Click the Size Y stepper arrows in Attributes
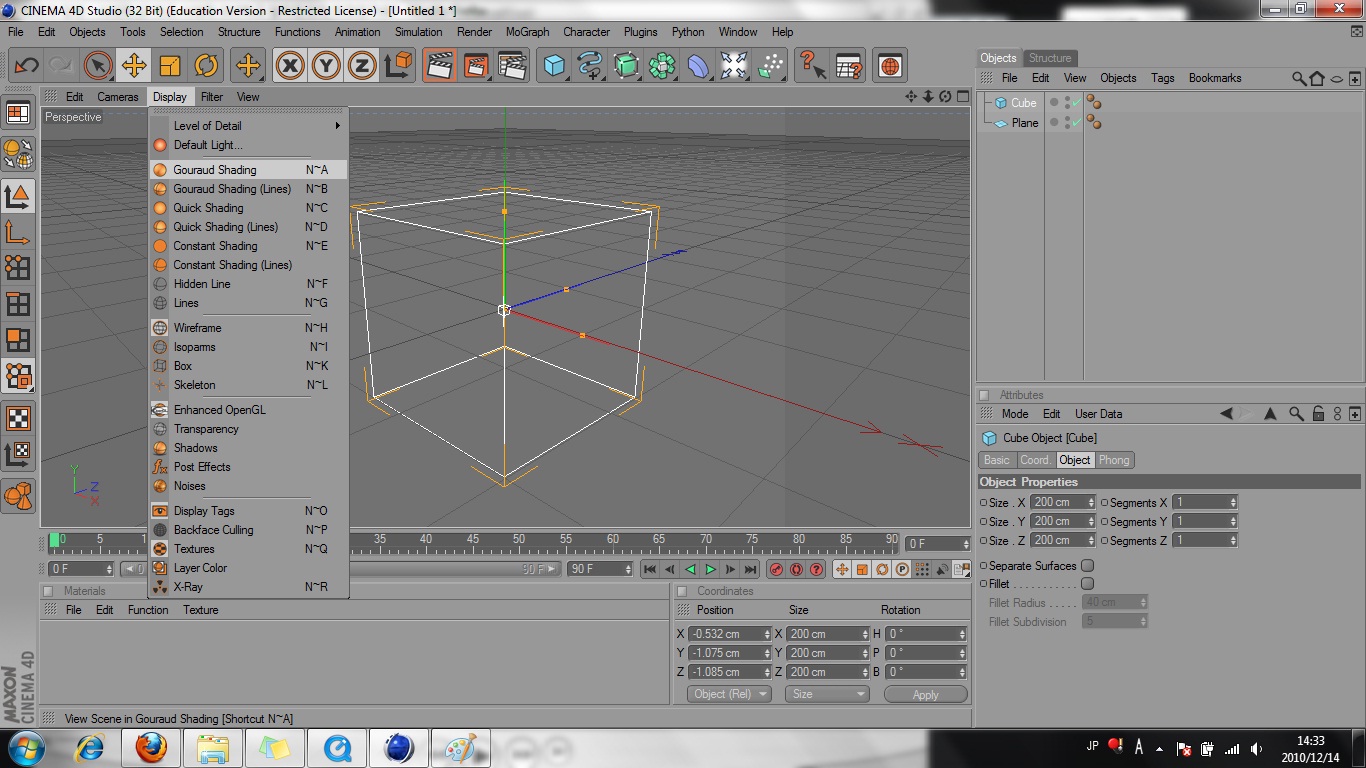The width and height of the screenshot is (1366, 768). [1092, 522]
